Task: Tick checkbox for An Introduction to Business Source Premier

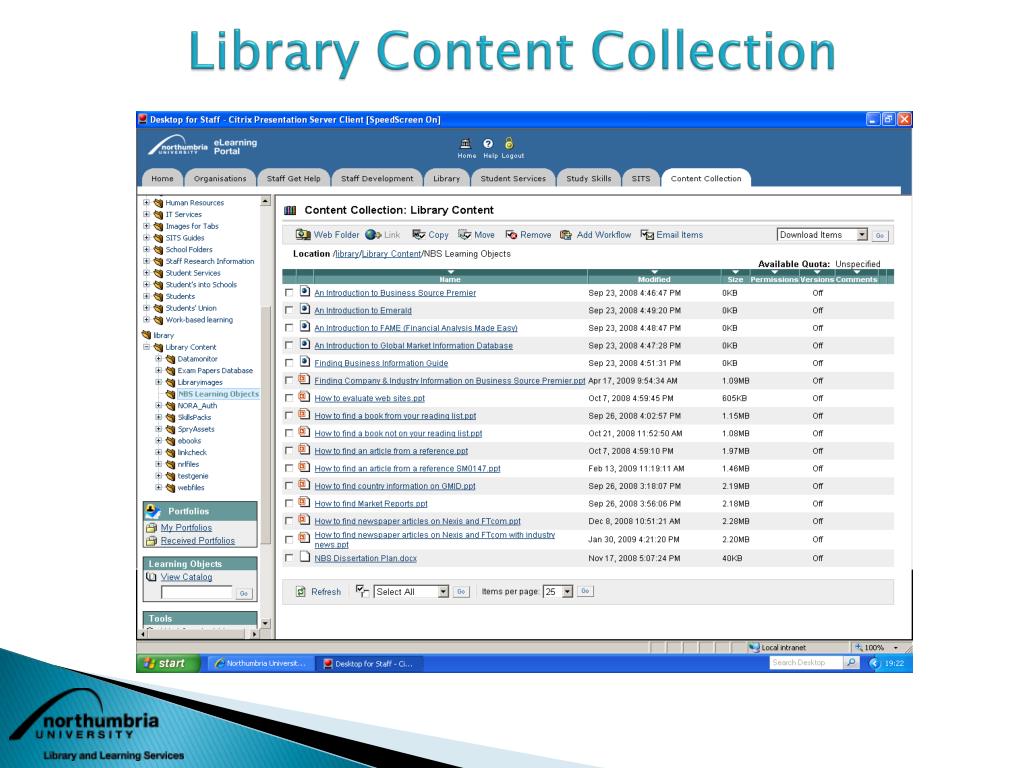Action: [x=289, y=293]
